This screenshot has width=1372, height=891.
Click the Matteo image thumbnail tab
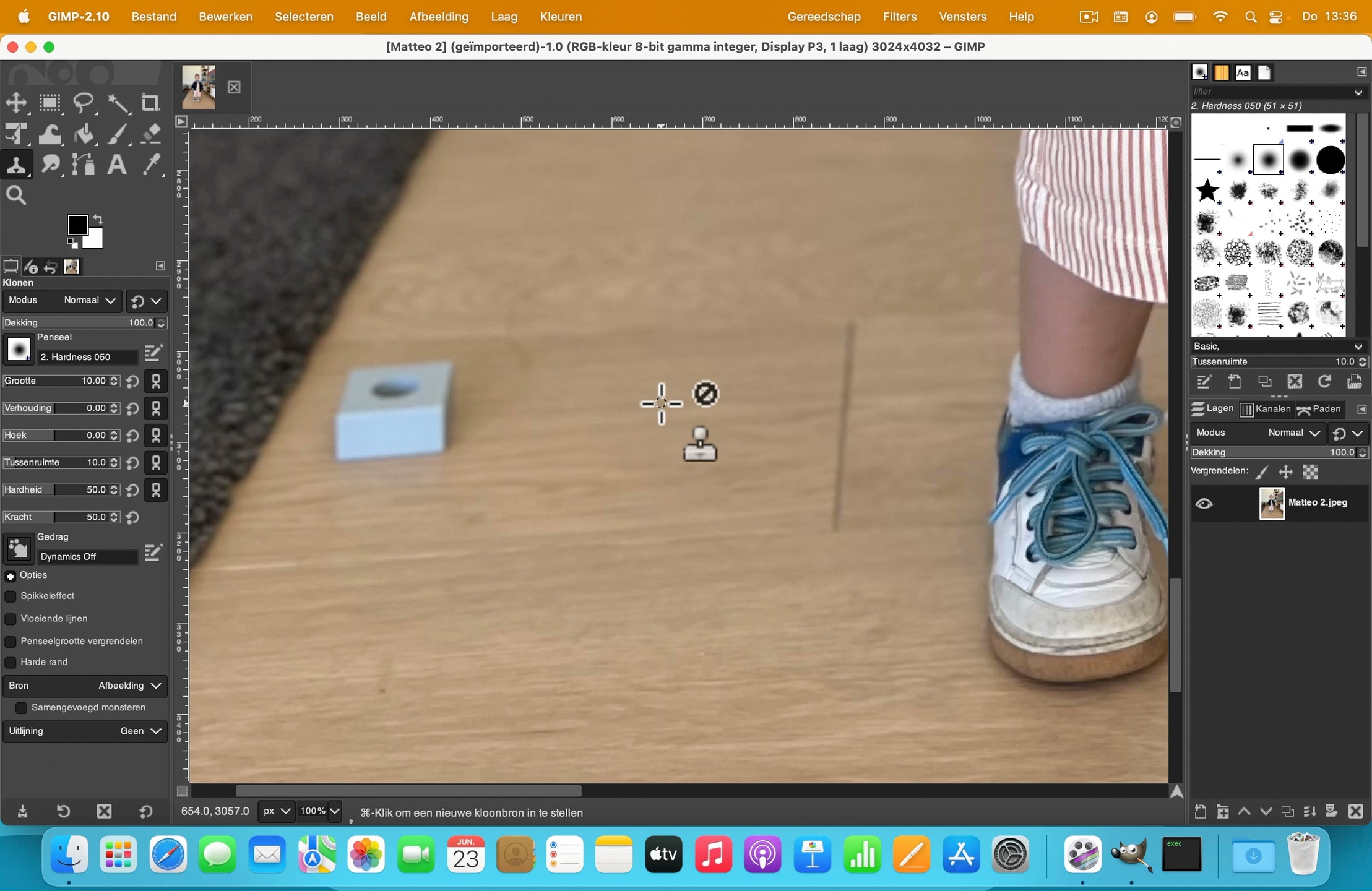199,87
